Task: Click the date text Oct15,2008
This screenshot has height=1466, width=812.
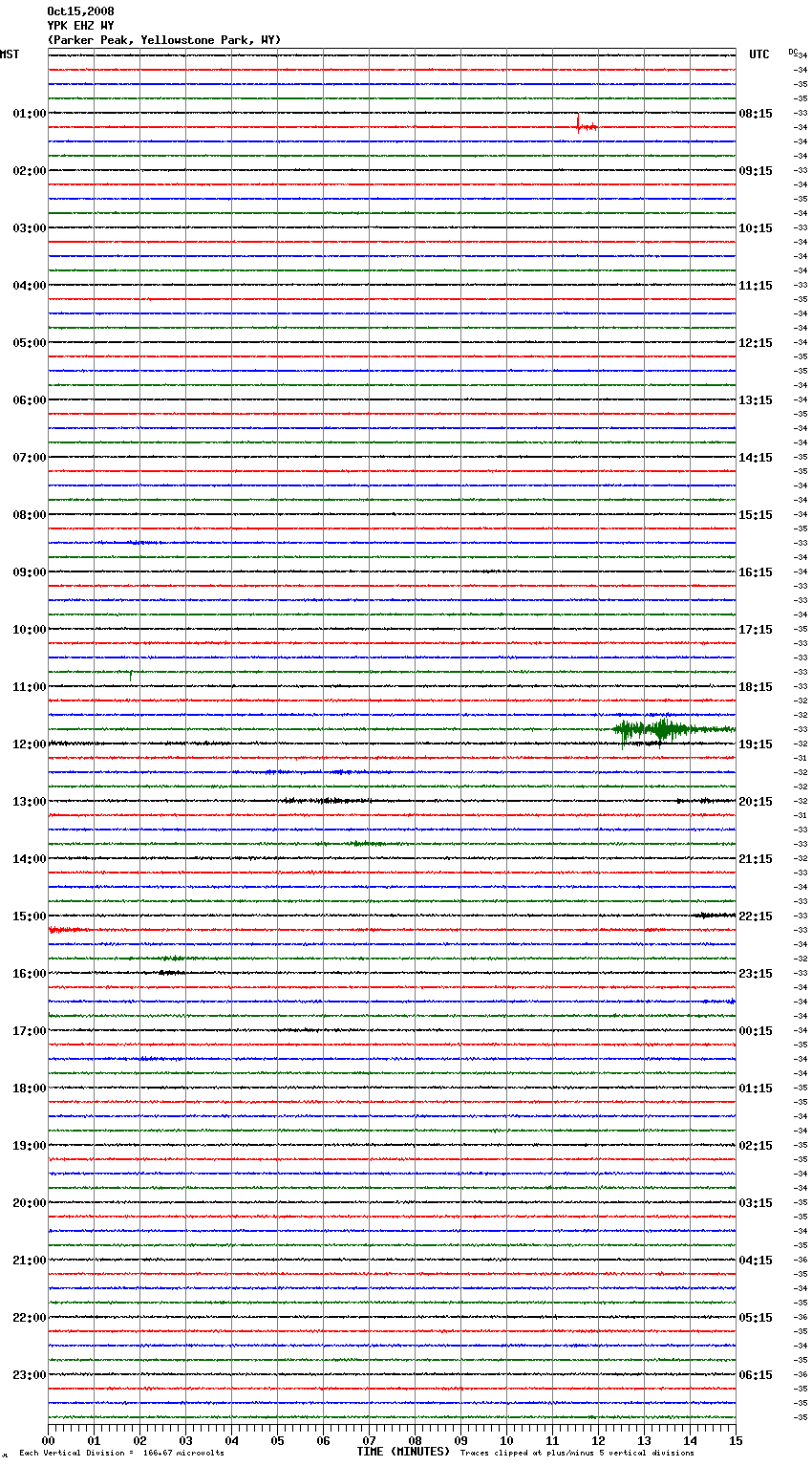Action: pyautogui.click(x=80, y=11)
